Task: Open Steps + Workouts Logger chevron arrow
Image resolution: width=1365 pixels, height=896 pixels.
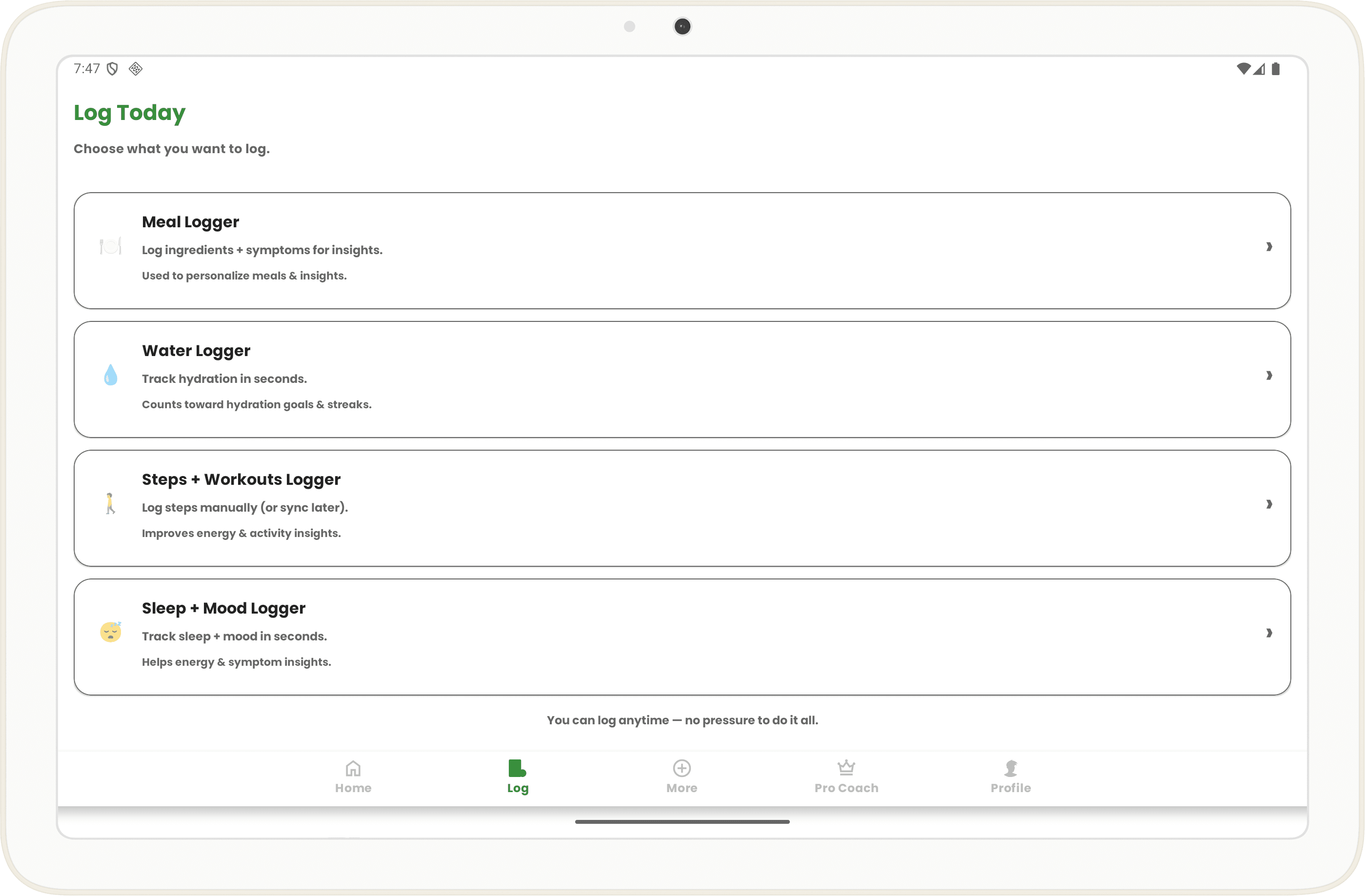Action: 1268,504
